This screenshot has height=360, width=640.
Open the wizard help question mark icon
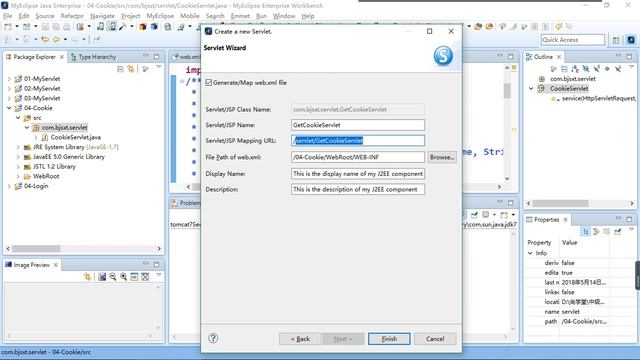click(213, 338)
